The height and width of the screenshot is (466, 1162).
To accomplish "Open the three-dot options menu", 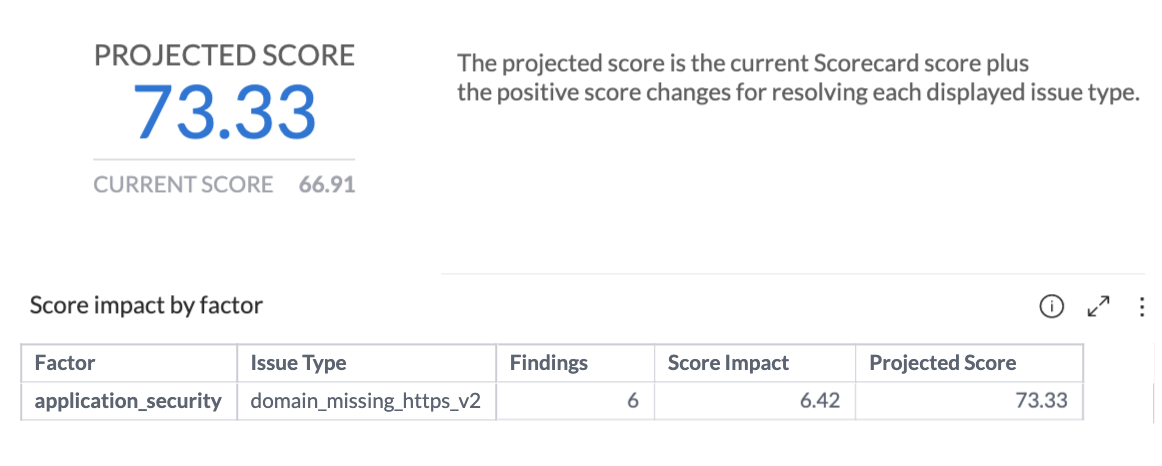I will 1142,306.
